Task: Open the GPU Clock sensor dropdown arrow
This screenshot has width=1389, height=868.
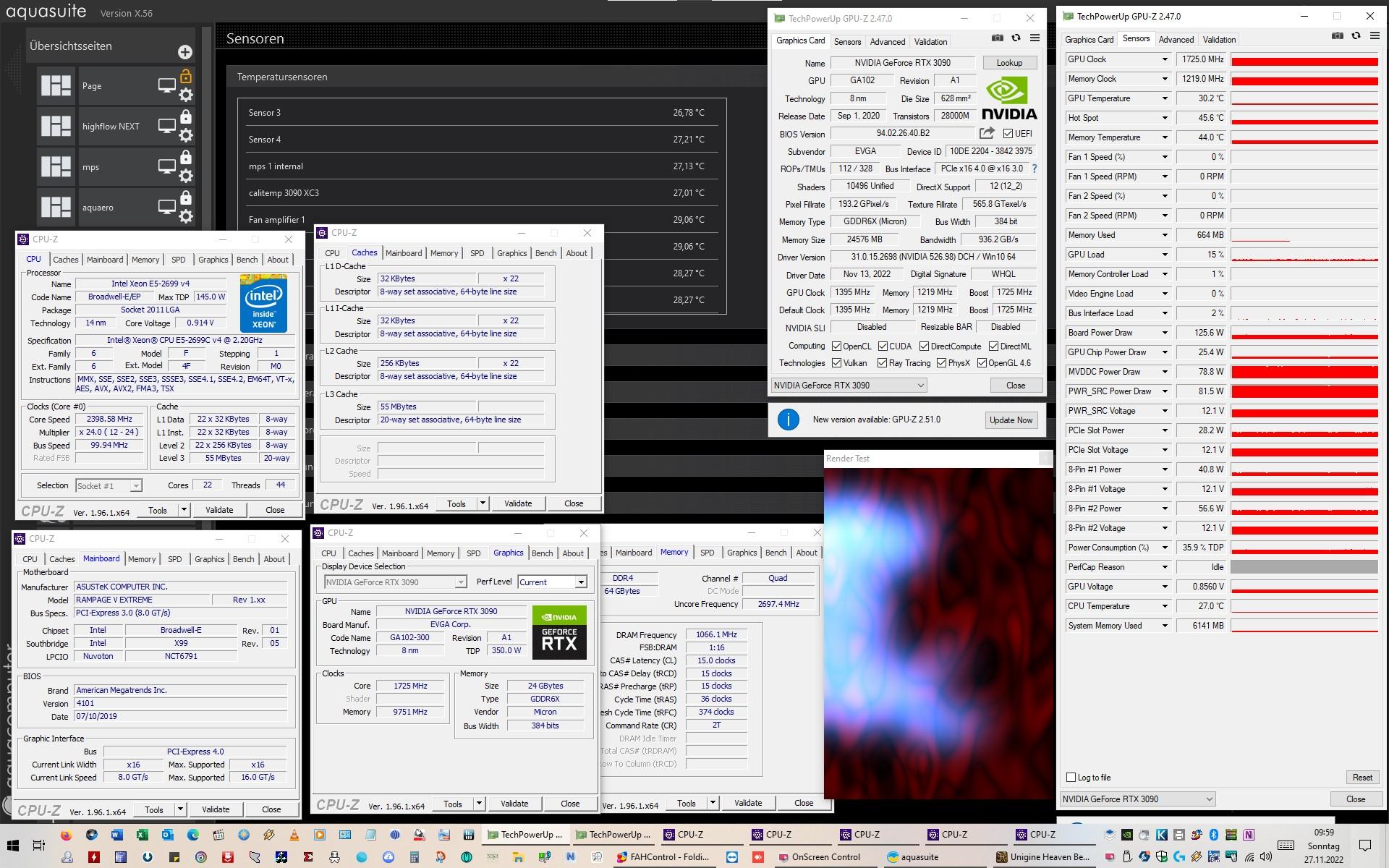Action: [1164, 59]
